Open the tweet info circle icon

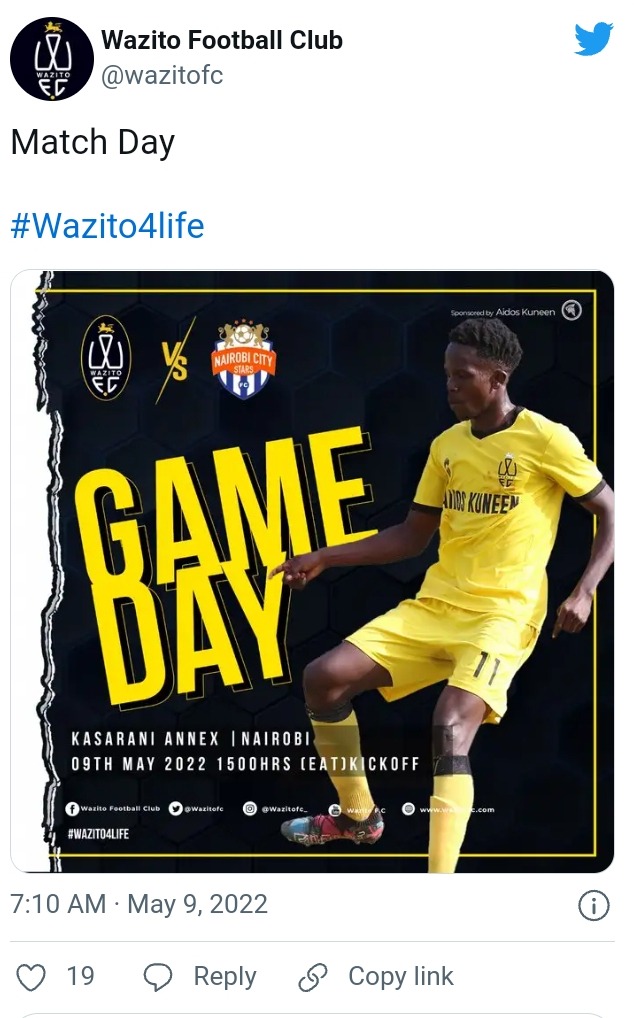point(593,905)
